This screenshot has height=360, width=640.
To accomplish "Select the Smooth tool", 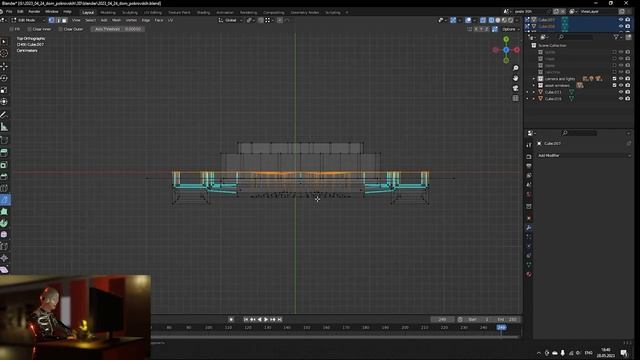I will 4,235.
